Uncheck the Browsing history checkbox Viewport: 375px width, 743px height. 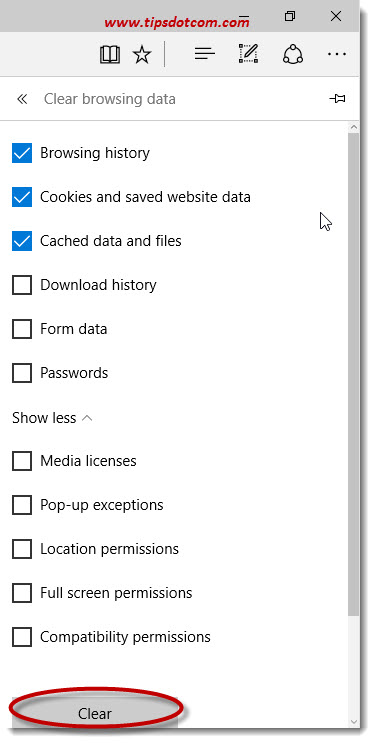tap(22, 153)
